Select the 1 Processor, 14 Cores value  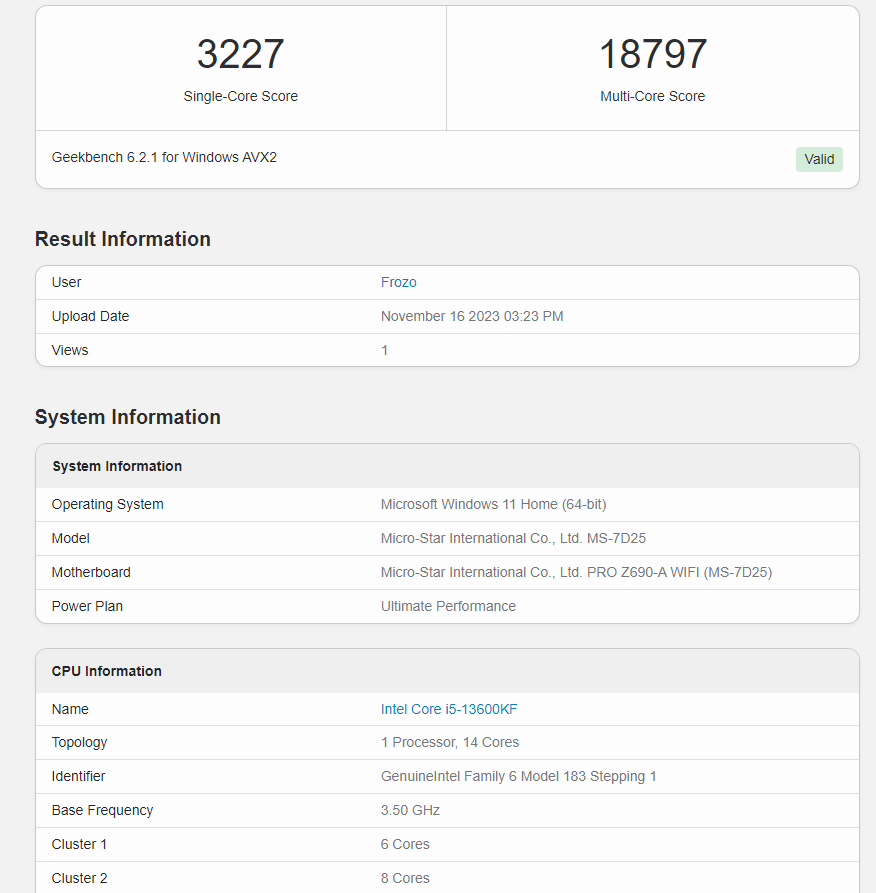tap(450, 742)
